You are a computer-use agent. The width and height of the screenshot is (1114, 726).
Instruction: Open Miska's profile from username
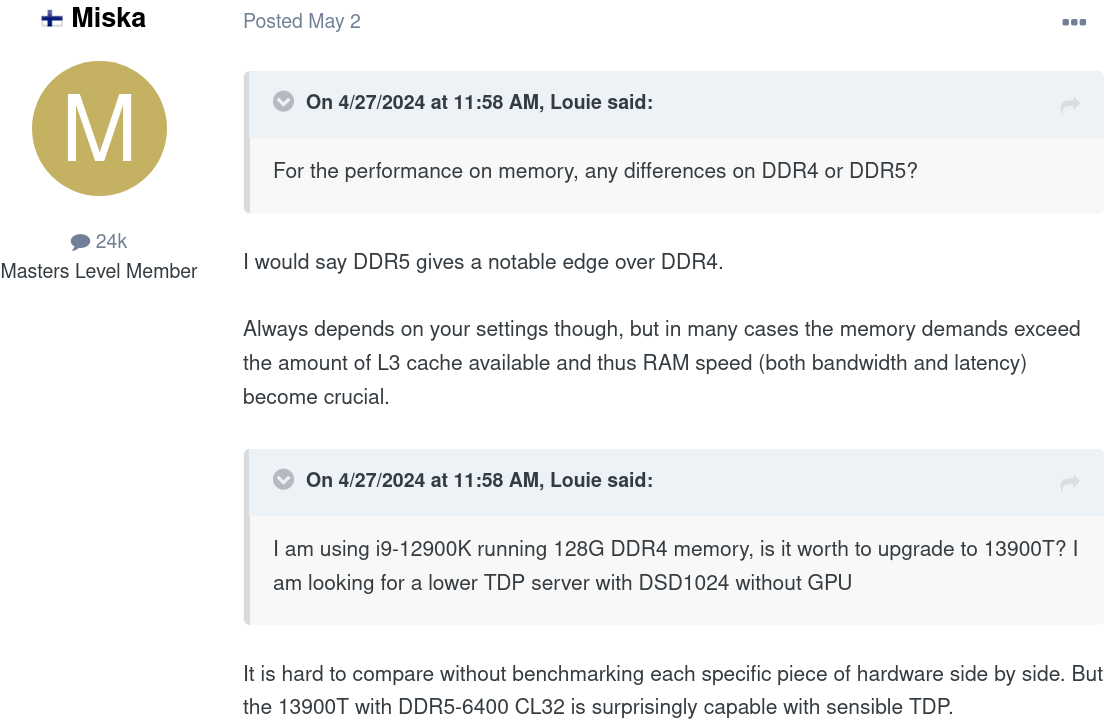click(109, 18)
